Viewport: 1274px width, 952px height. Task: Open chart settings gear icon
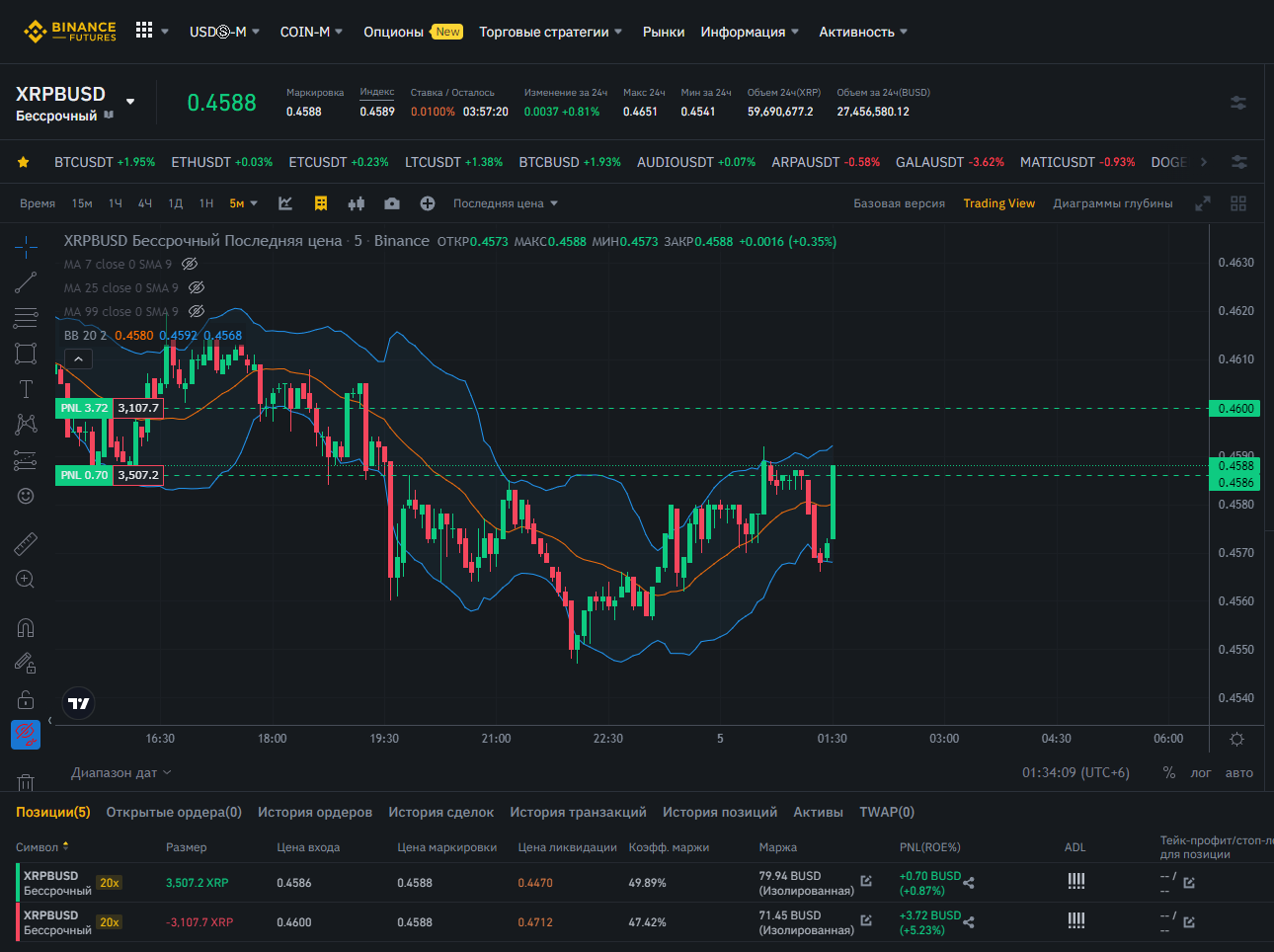point(1236,739)
